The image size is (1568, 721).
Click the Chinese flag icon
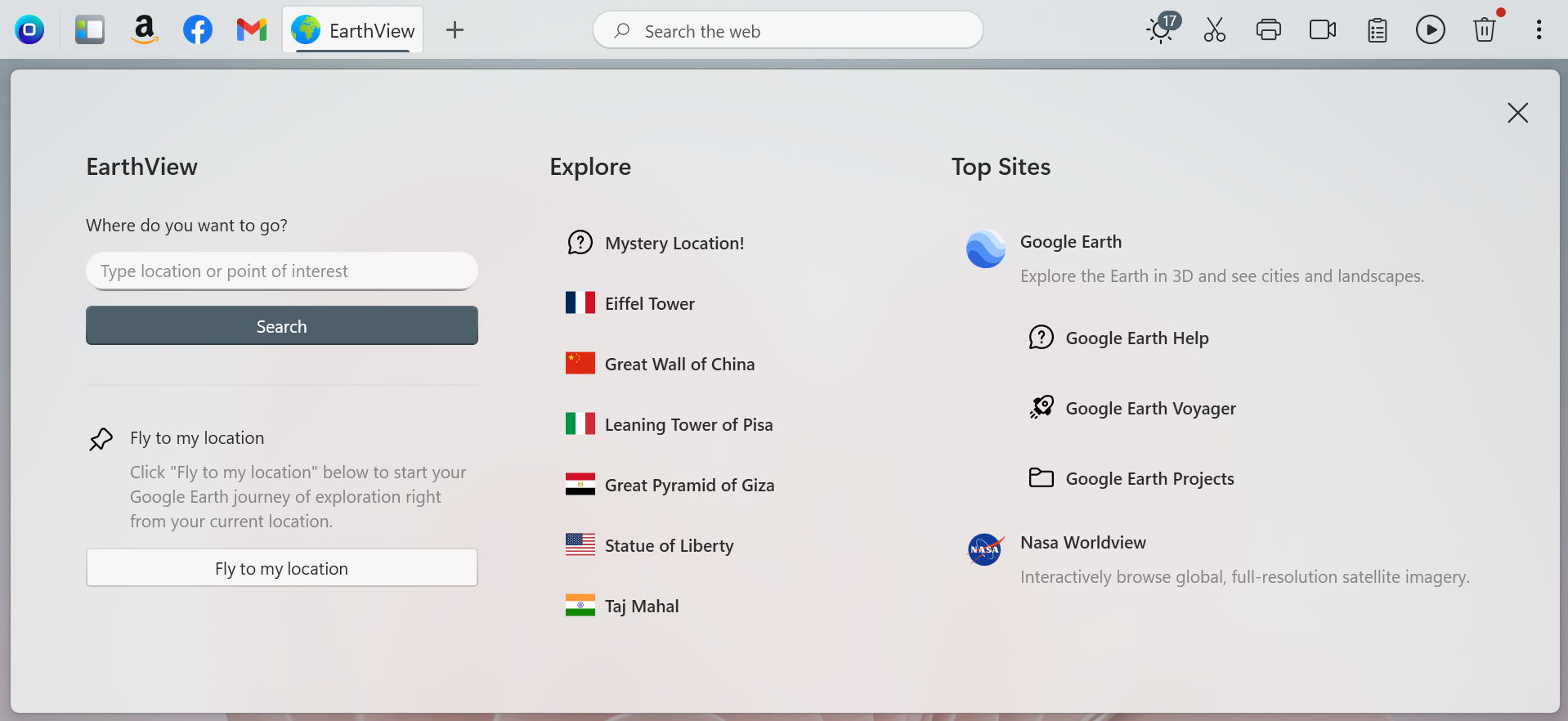(580, 364)
